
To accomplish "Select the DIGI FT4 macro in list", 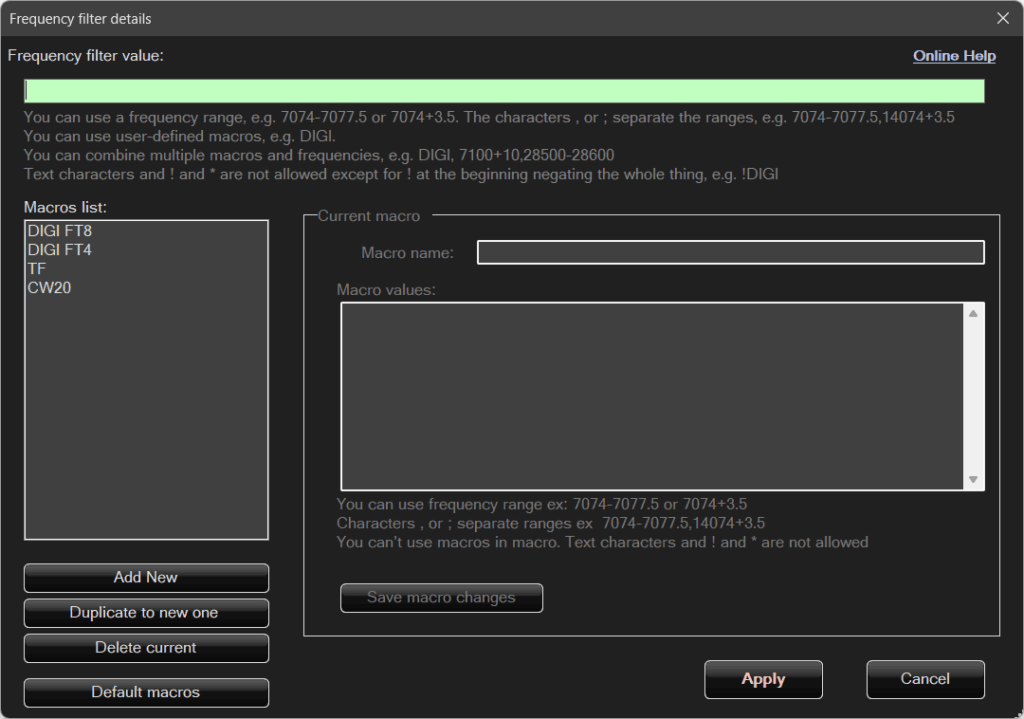I will click(x=60, y=250).
